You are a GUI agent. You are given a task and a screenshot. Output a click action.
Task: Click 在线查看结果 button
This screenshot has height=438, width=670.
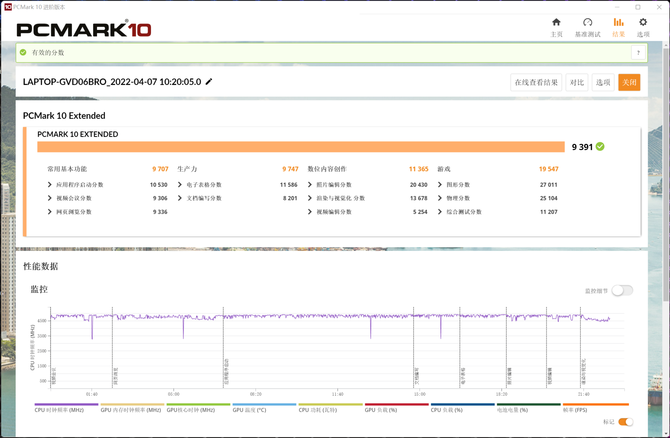[x=535, y=83]
